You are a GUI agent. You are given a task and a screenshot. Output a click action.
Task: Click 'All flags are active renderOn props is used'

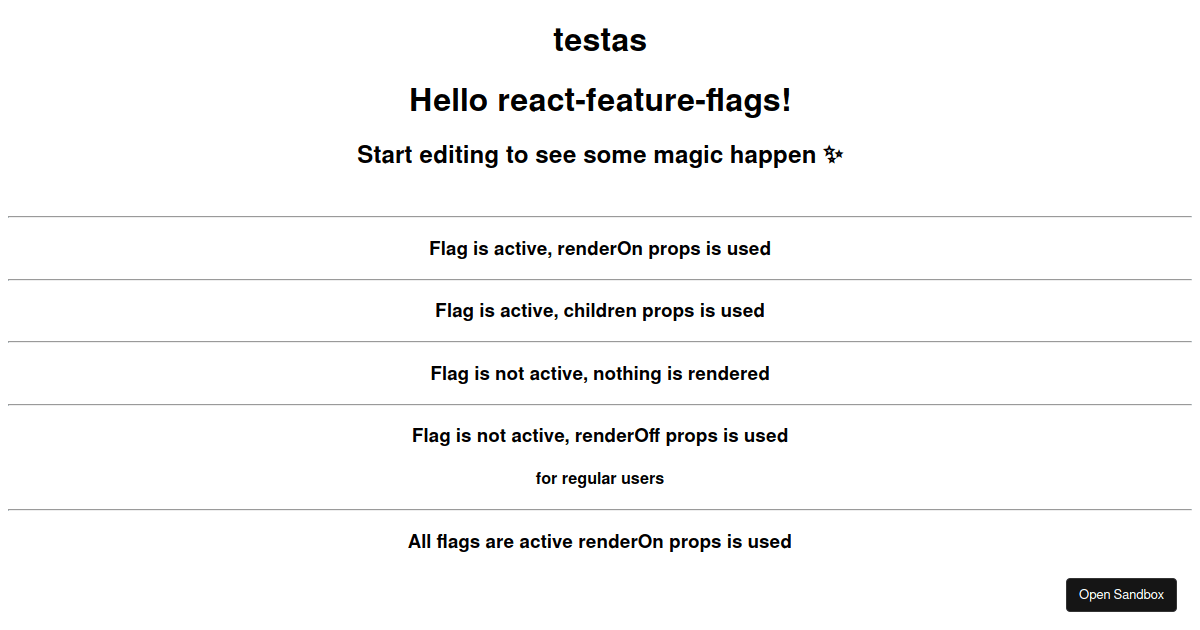point(600,542)
